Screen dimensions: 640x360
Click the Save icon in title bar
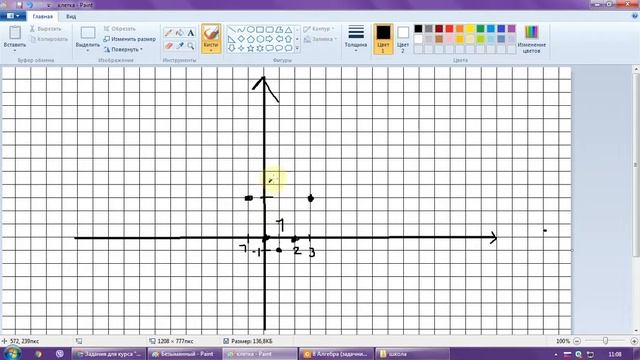(19, 5)
